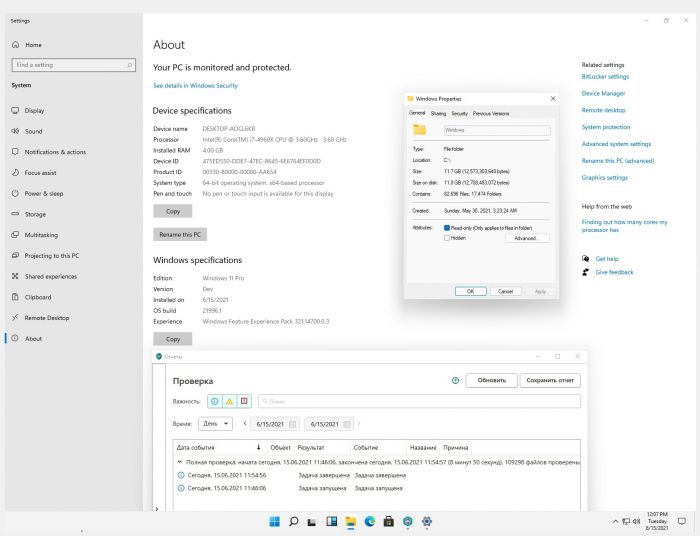
Task: Open Advanced system settings link
Action: pyautogui.click(x=616, y=144)
